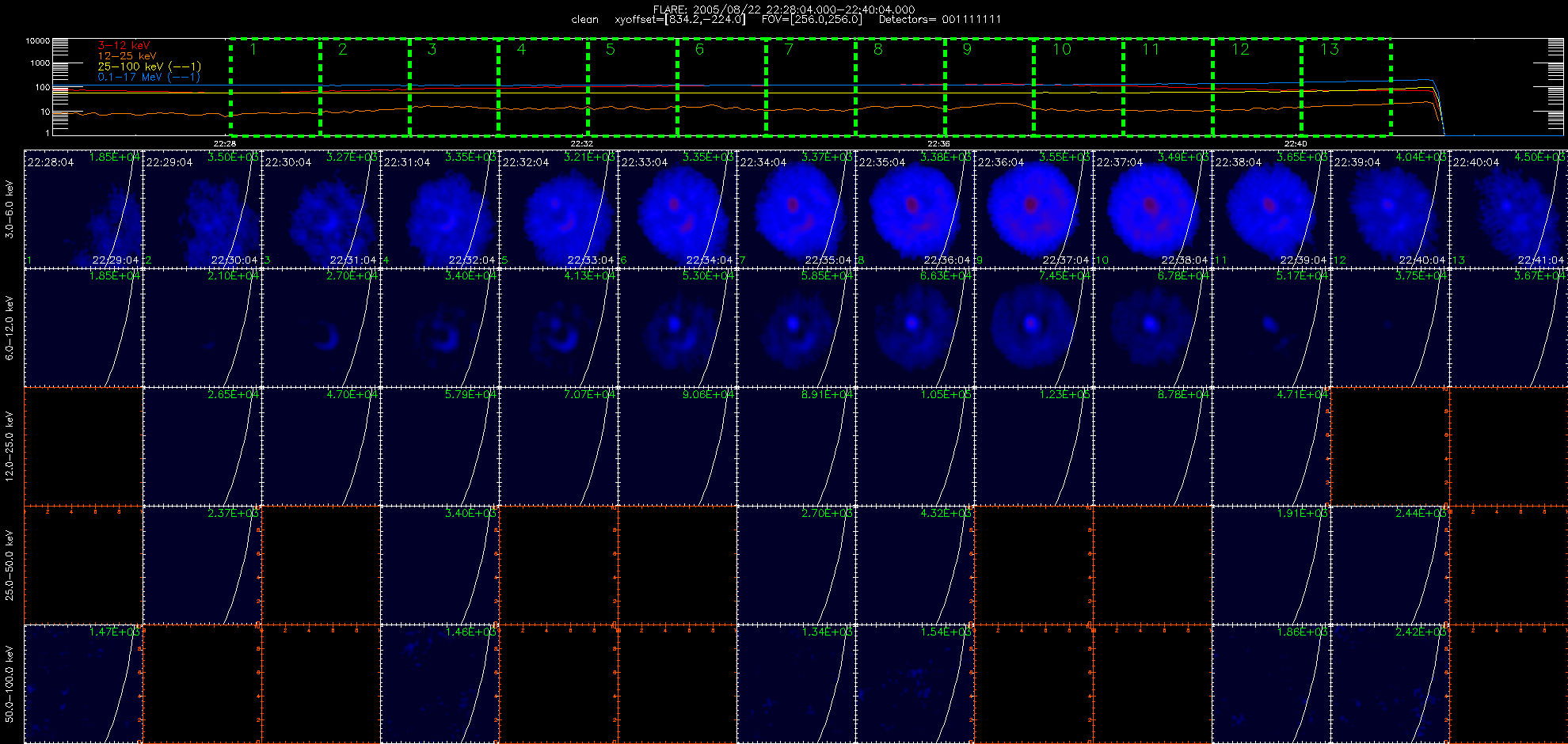Viewport: 1568px width, 744px height.
Task: Open the 6.0-12.0 keV image at 22:37:04
Action: pos(1152,327)
